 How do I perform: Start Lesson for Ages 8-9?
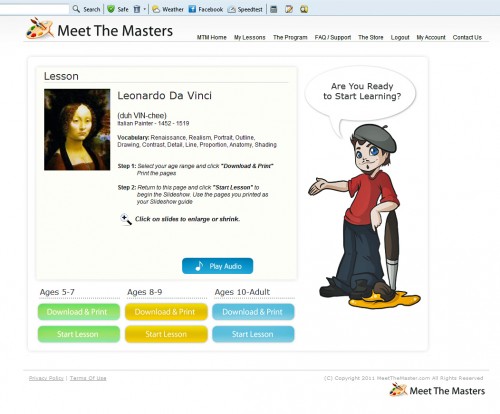pyautogui.click(x=166, y=334)
